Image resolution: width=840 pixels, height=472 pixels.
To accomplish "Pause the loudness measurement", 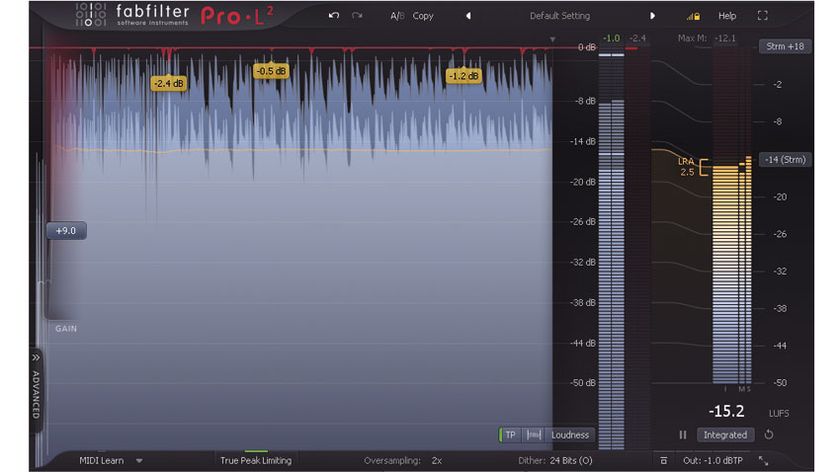I will point(682,435).
